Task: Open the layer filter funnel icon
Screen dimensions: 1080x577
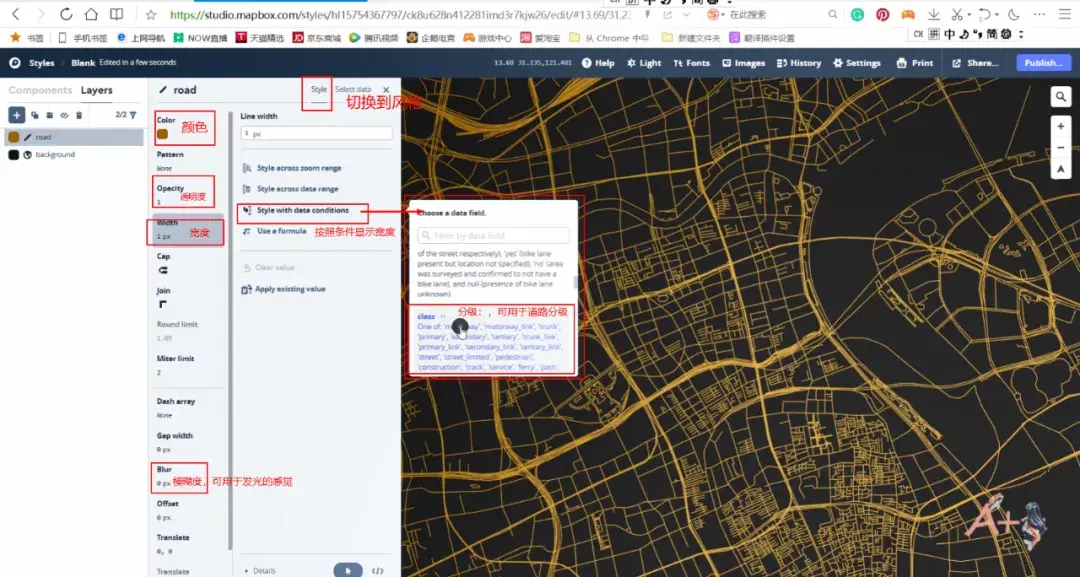Action: click(x=133, y=115)
